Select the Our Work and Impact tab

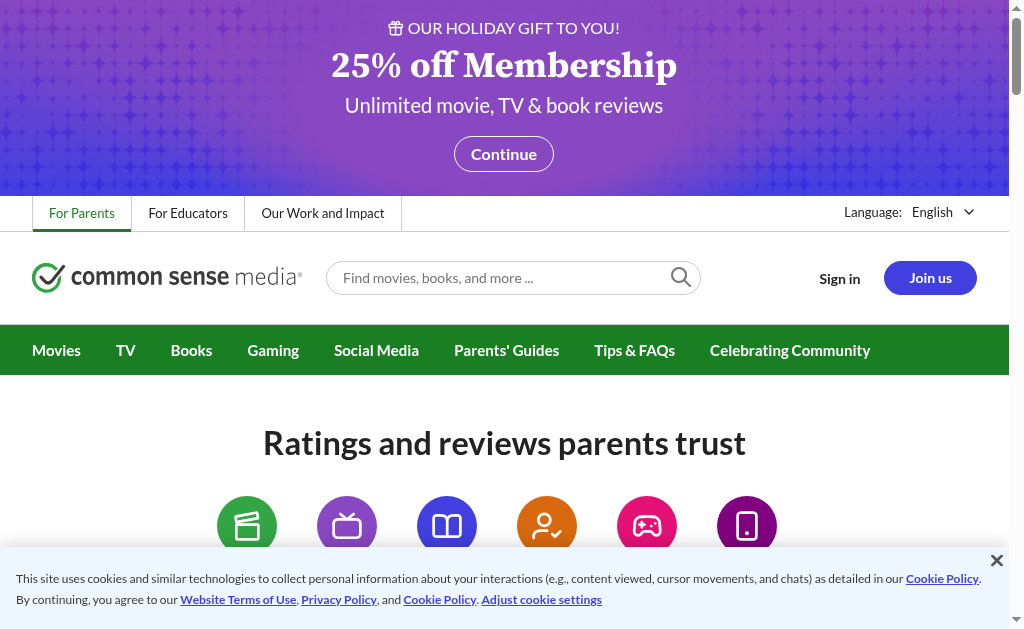pyautogui.click(x=323, y=213)
